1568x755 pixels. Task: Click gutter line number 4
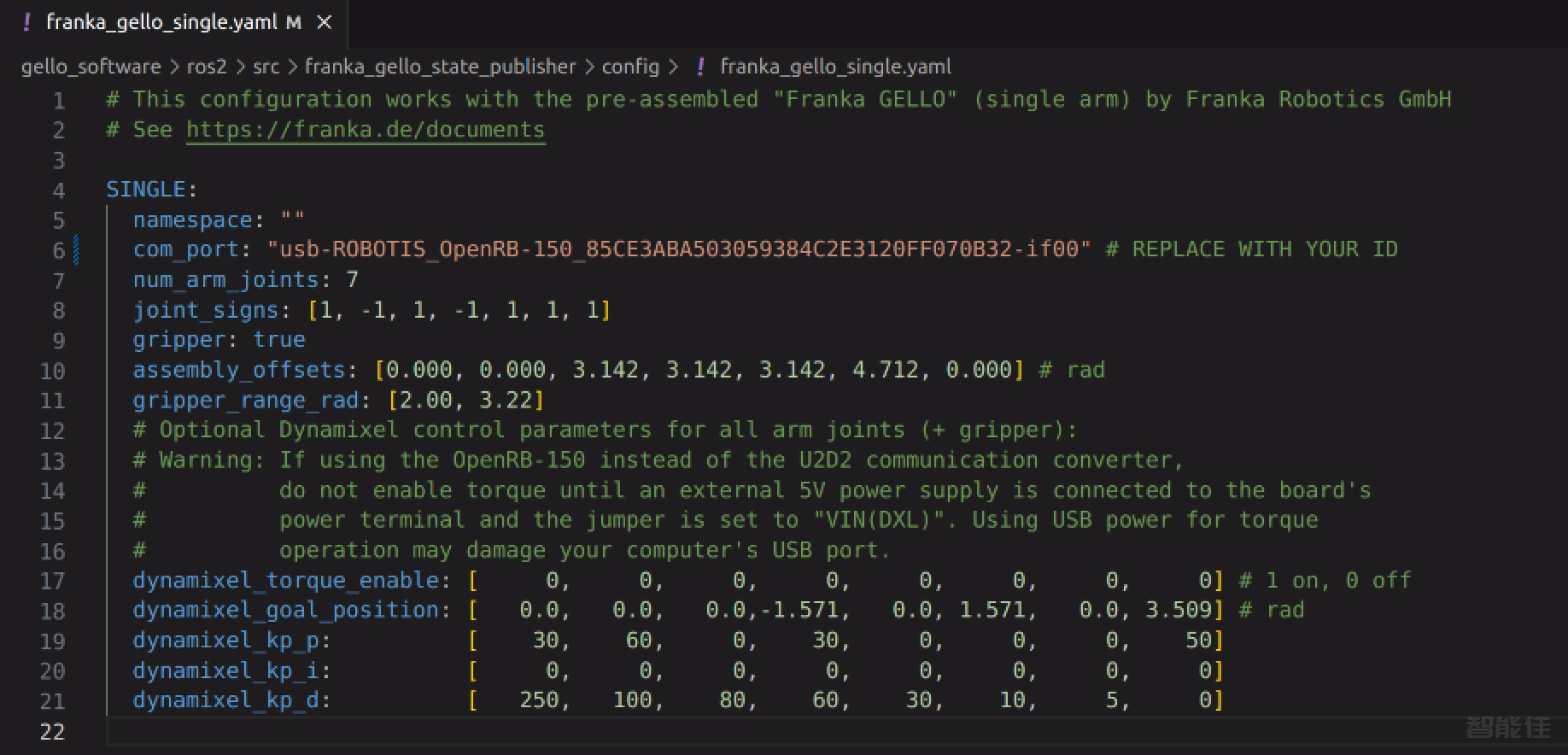[x=59, y=190]
